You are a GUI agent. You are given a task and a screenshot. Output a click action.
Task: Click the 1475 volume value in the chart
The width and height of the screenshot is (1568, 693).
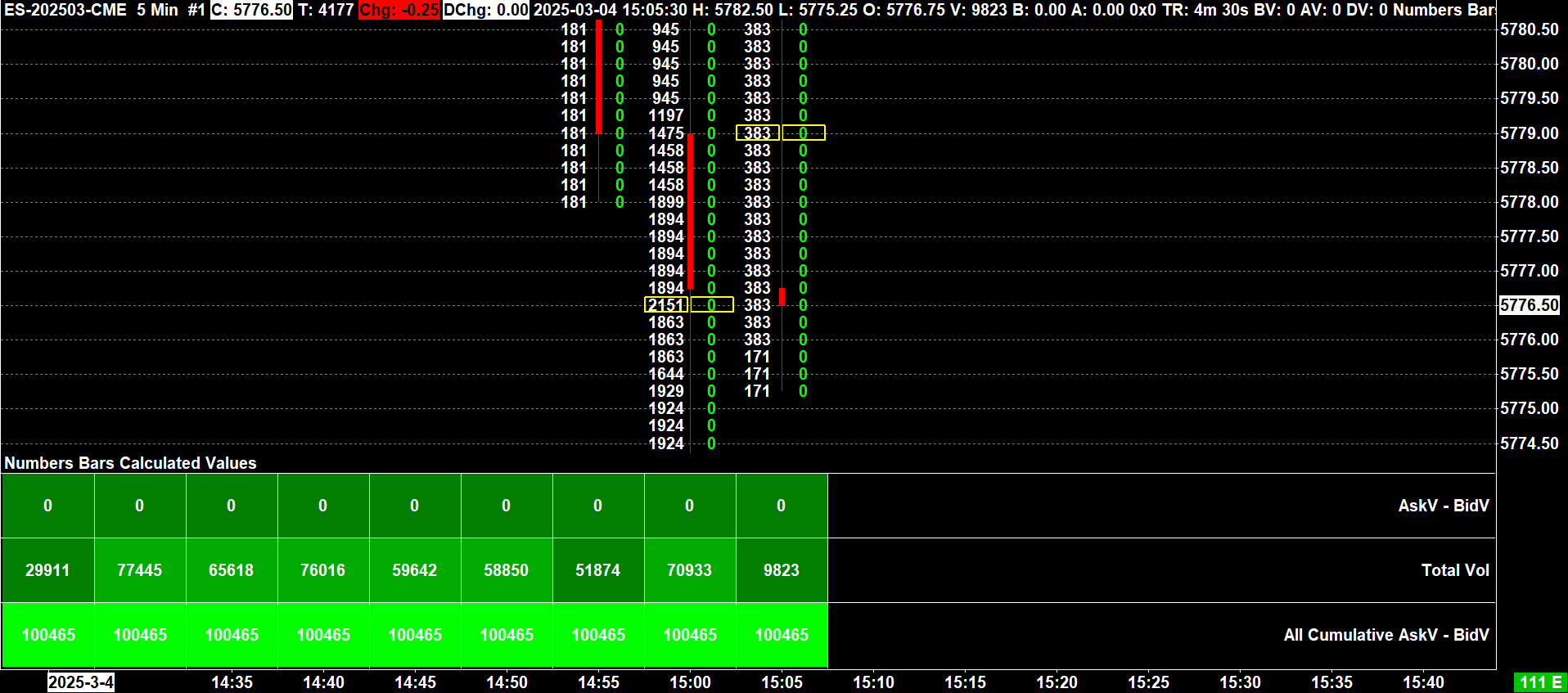point(666,133)
